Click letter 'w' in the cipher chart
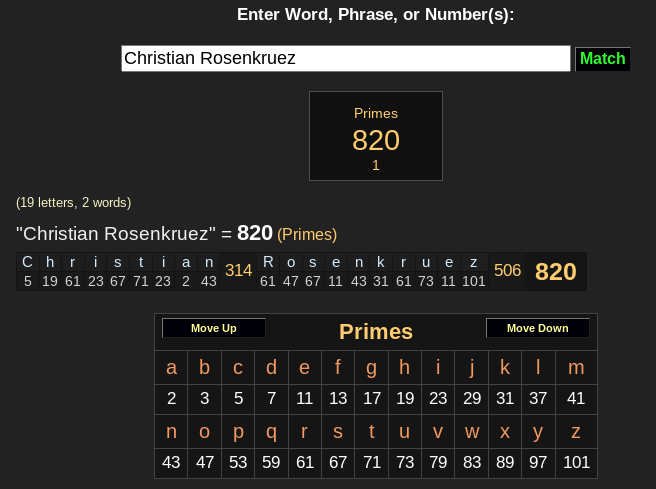Screen dimensions: 656x489 [474, 432]
